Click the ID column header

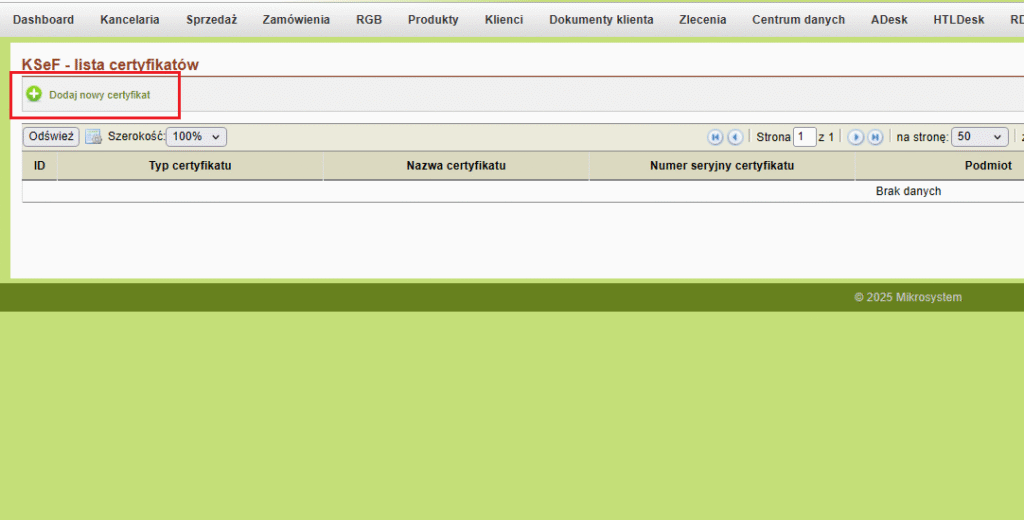[x=39, y=166]
